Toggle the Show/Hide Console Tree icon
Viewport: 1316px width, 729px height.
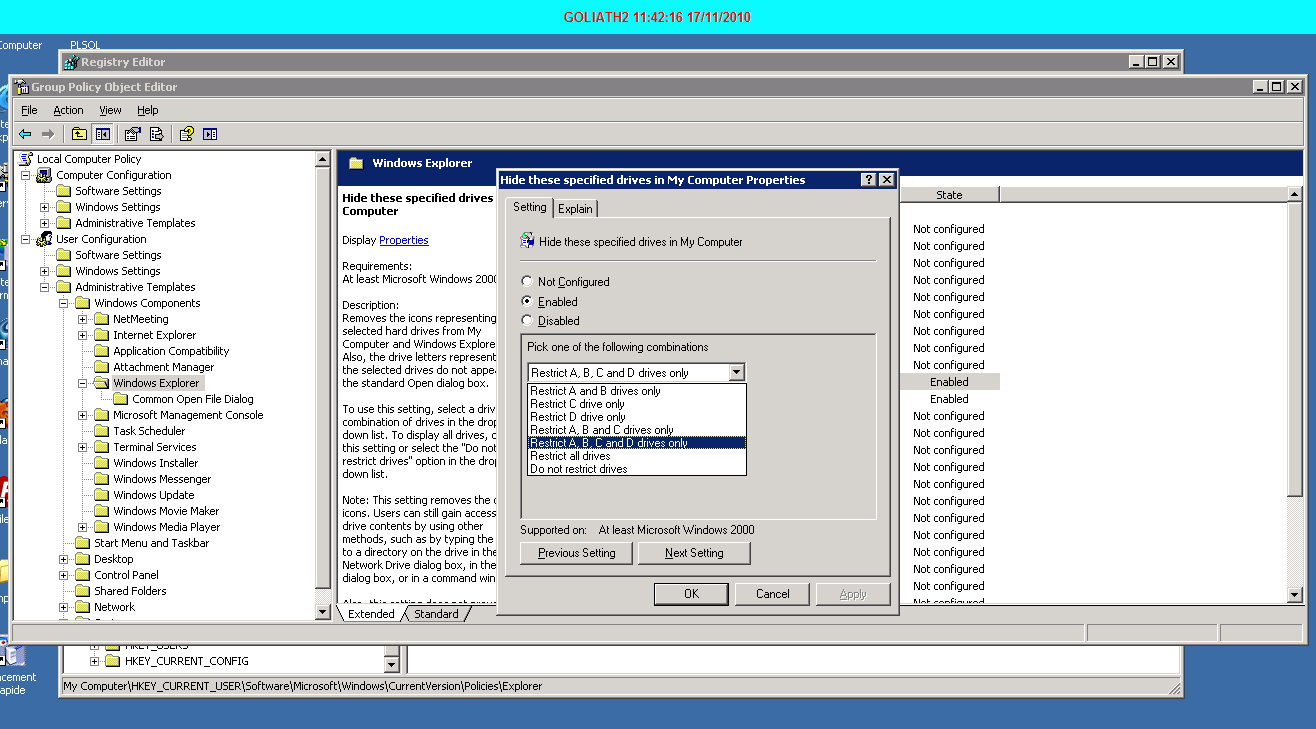[103, 134]
